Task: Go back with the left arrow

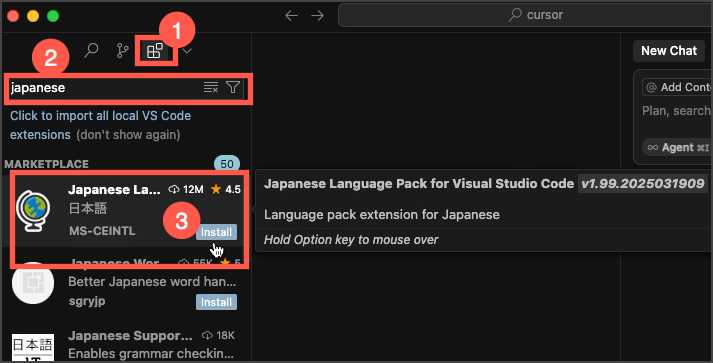Action: click(x=291, y=15)
